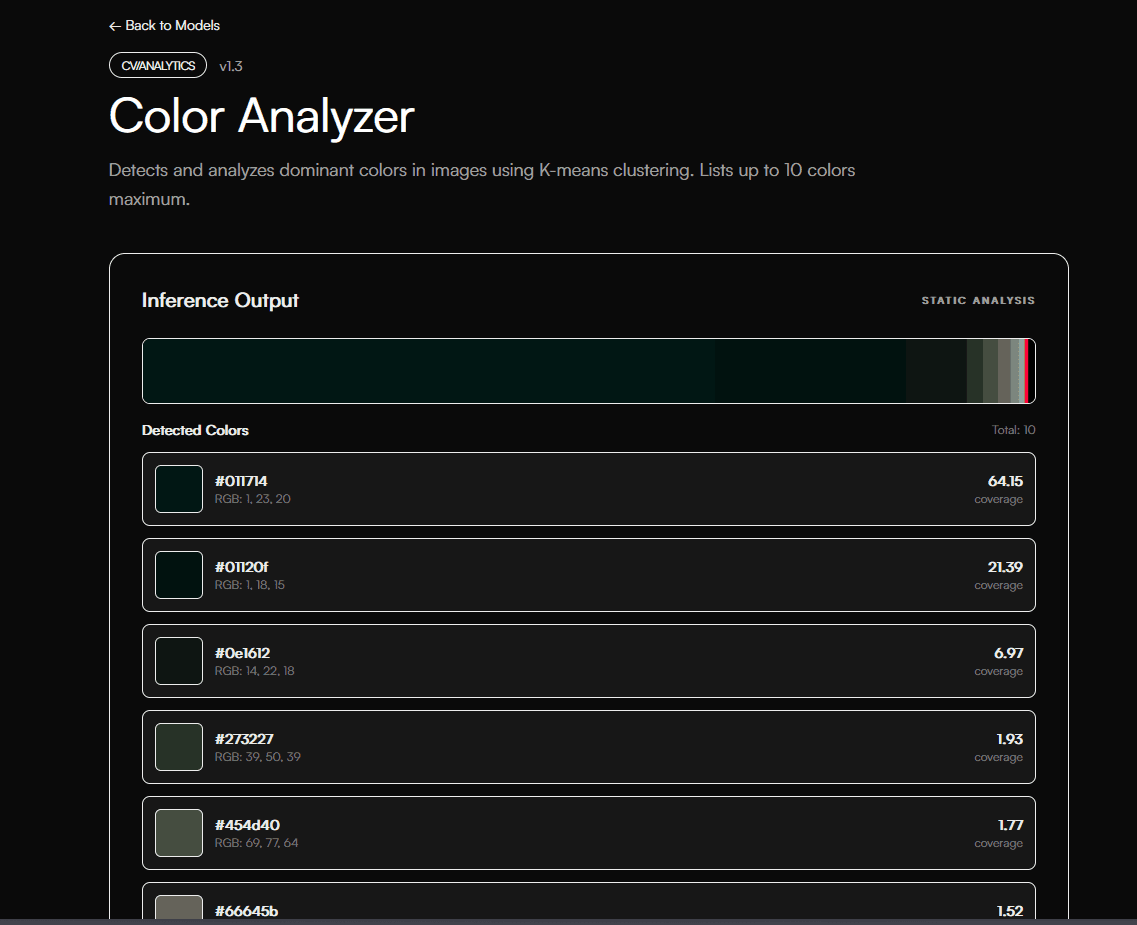Click the v1.3 version label

point(231,66)
